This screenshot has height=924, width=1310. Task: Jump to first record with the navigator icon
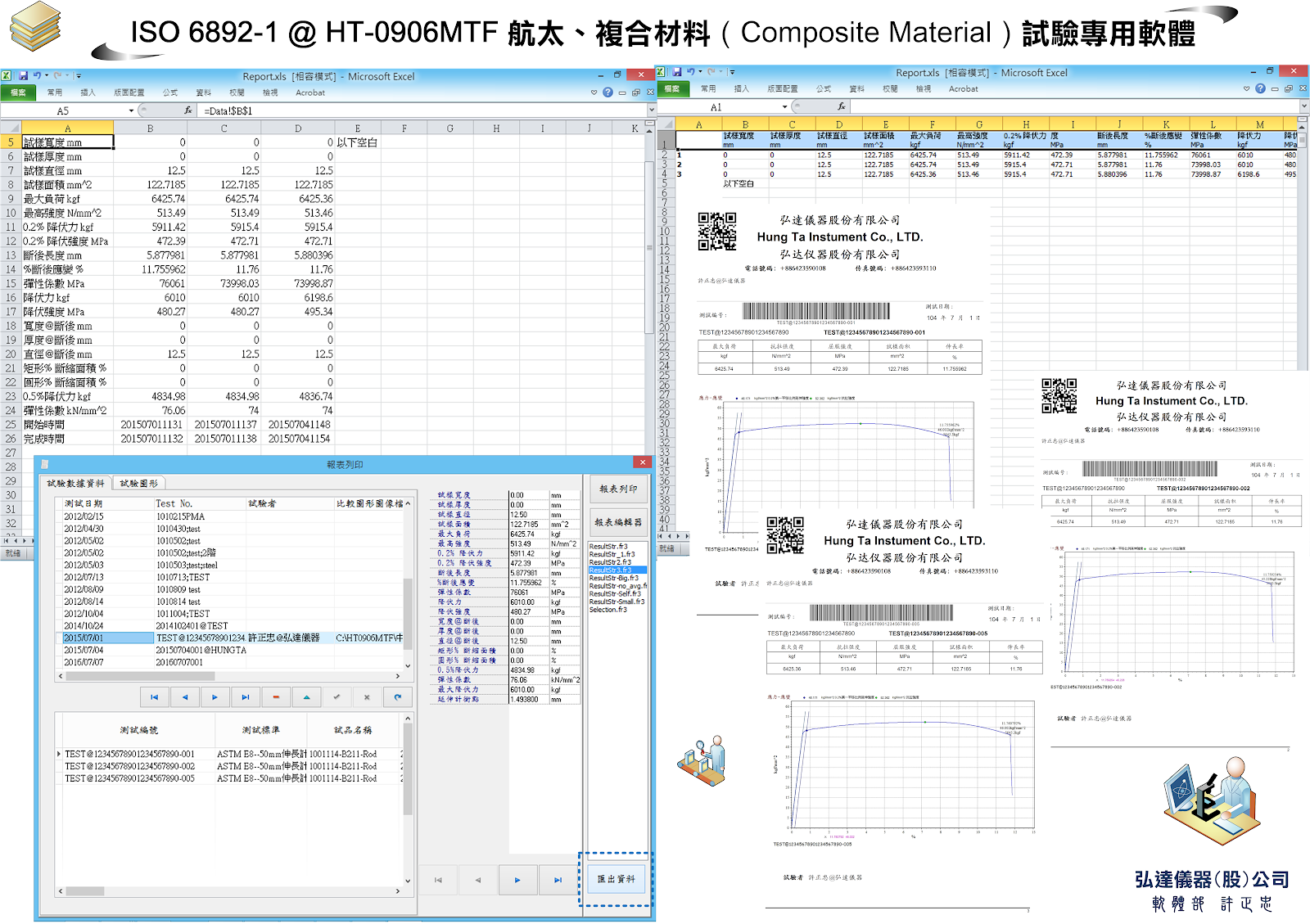[x=154, y=697]
